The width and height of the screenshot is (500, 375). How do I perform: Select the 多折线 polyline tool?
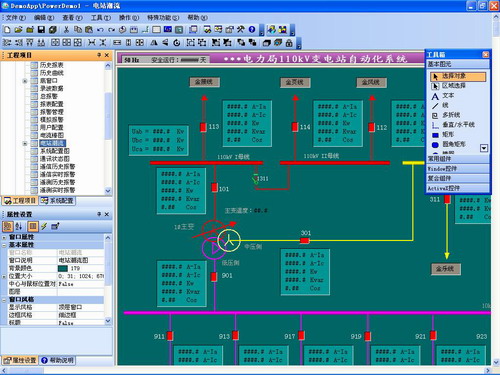point(451,115)
